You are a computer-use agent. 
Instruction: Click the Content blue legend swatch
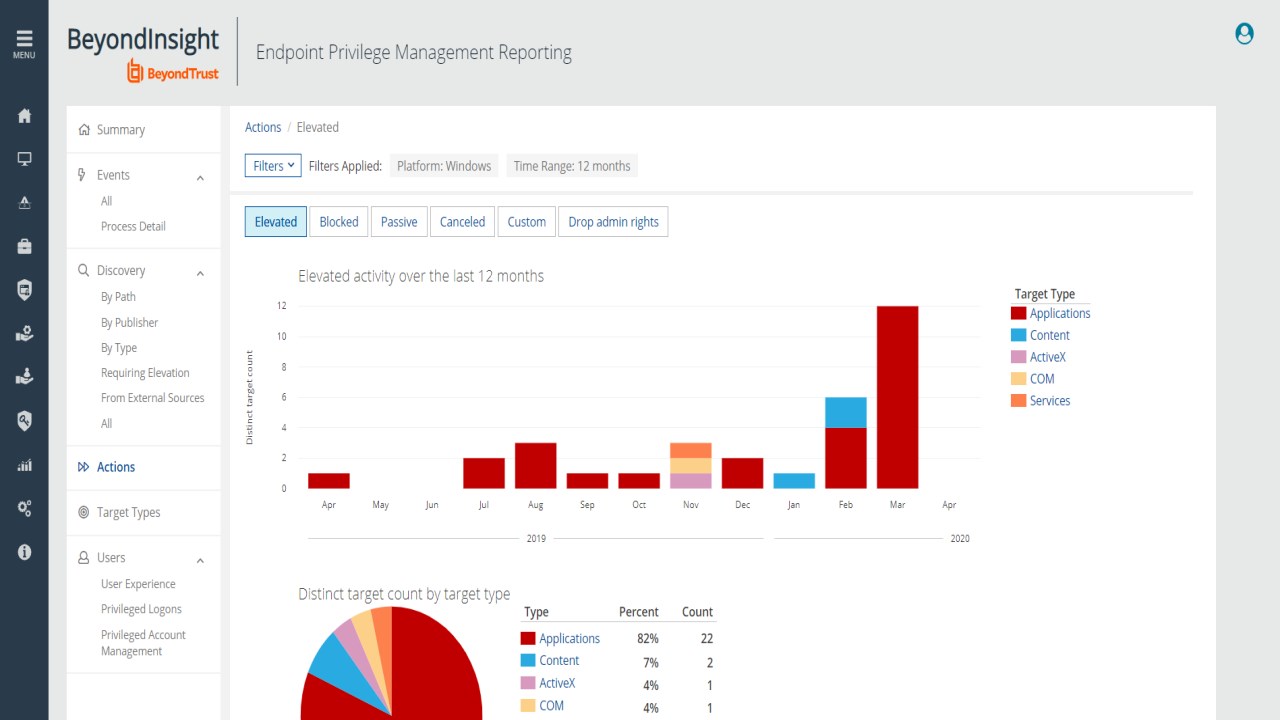pos(1018,335)
